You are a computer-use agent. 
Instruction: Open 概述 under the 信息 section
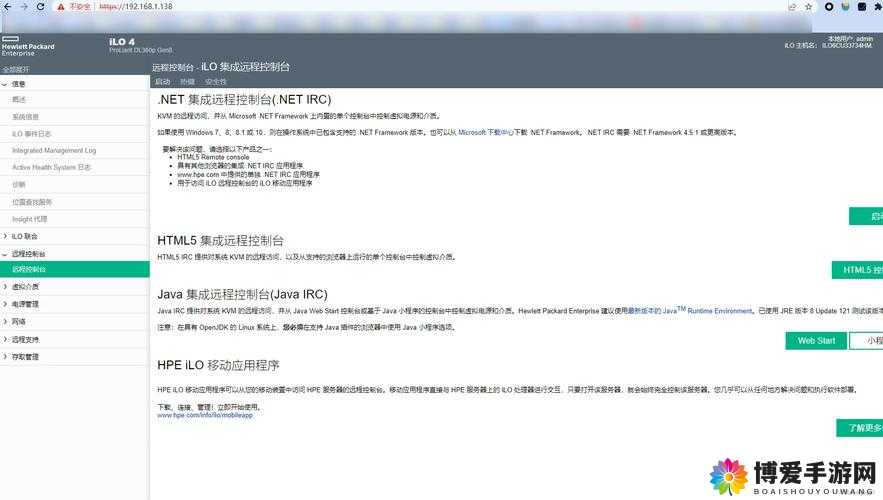pyautogui.click(x=19, y=100)
